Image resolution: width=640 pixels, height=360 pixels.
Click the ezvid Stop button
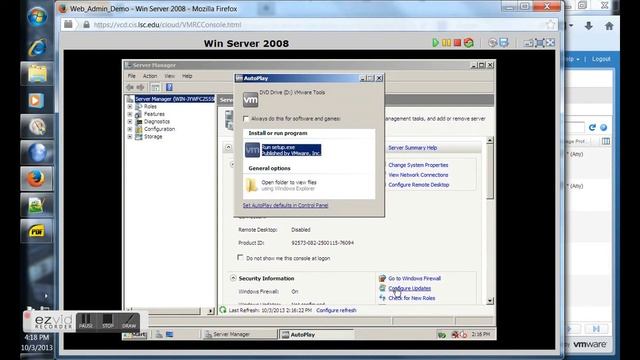tap(108, 321)
